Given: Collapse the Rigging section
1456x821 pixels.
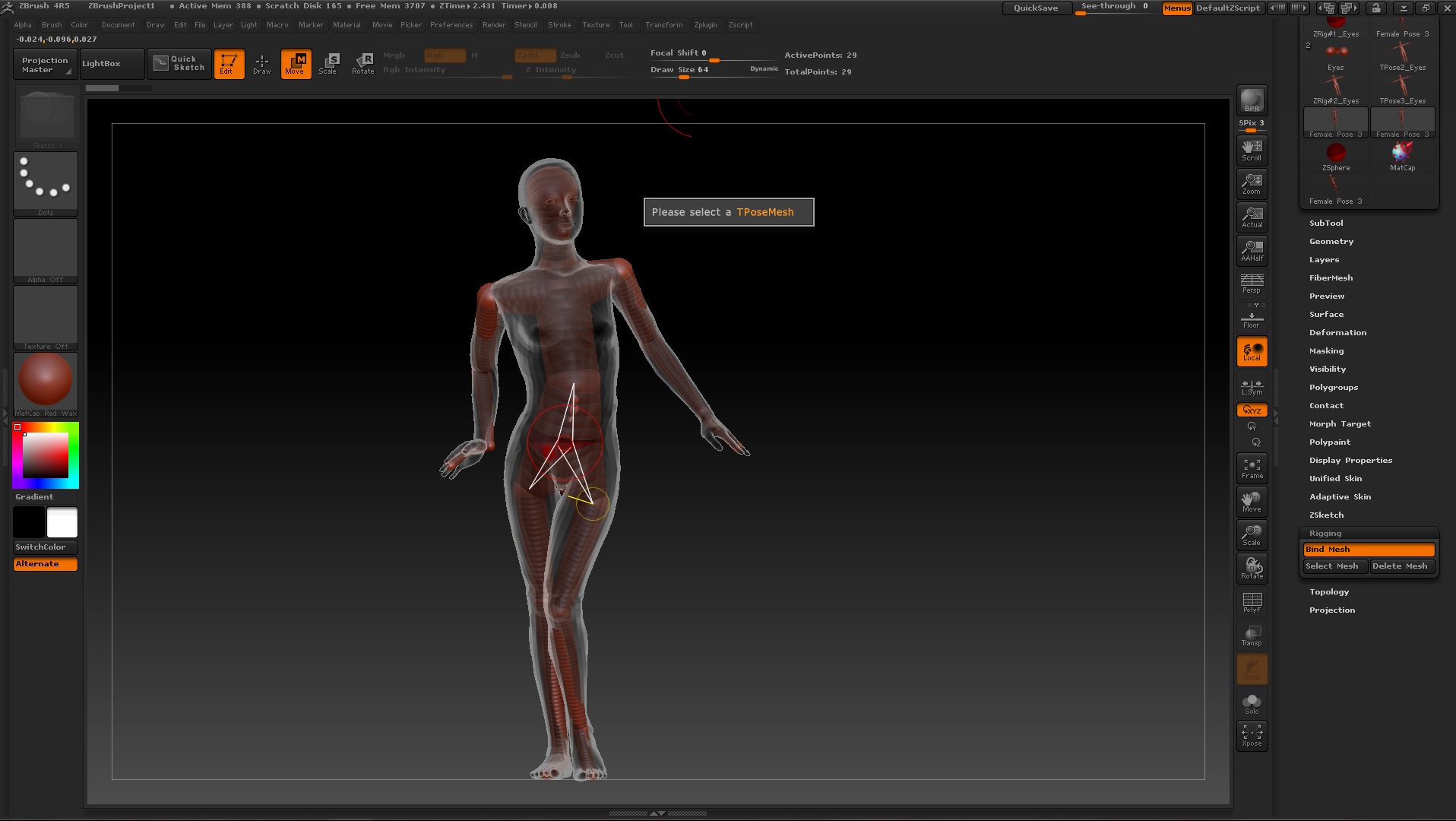Looking at the screenshot, I should click(x=1325, y=534).
